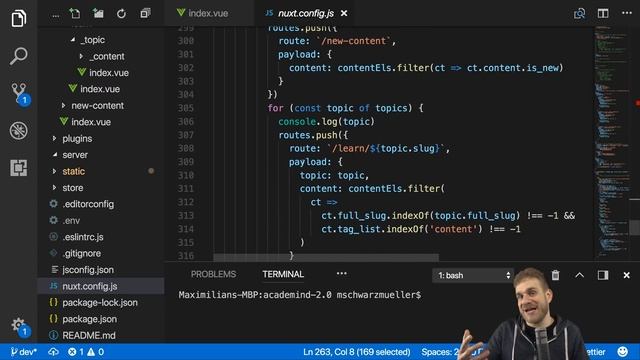
Task: Click the Ln 263, Col 8 cursor position indicator
Action: click(x=356, y=352)
